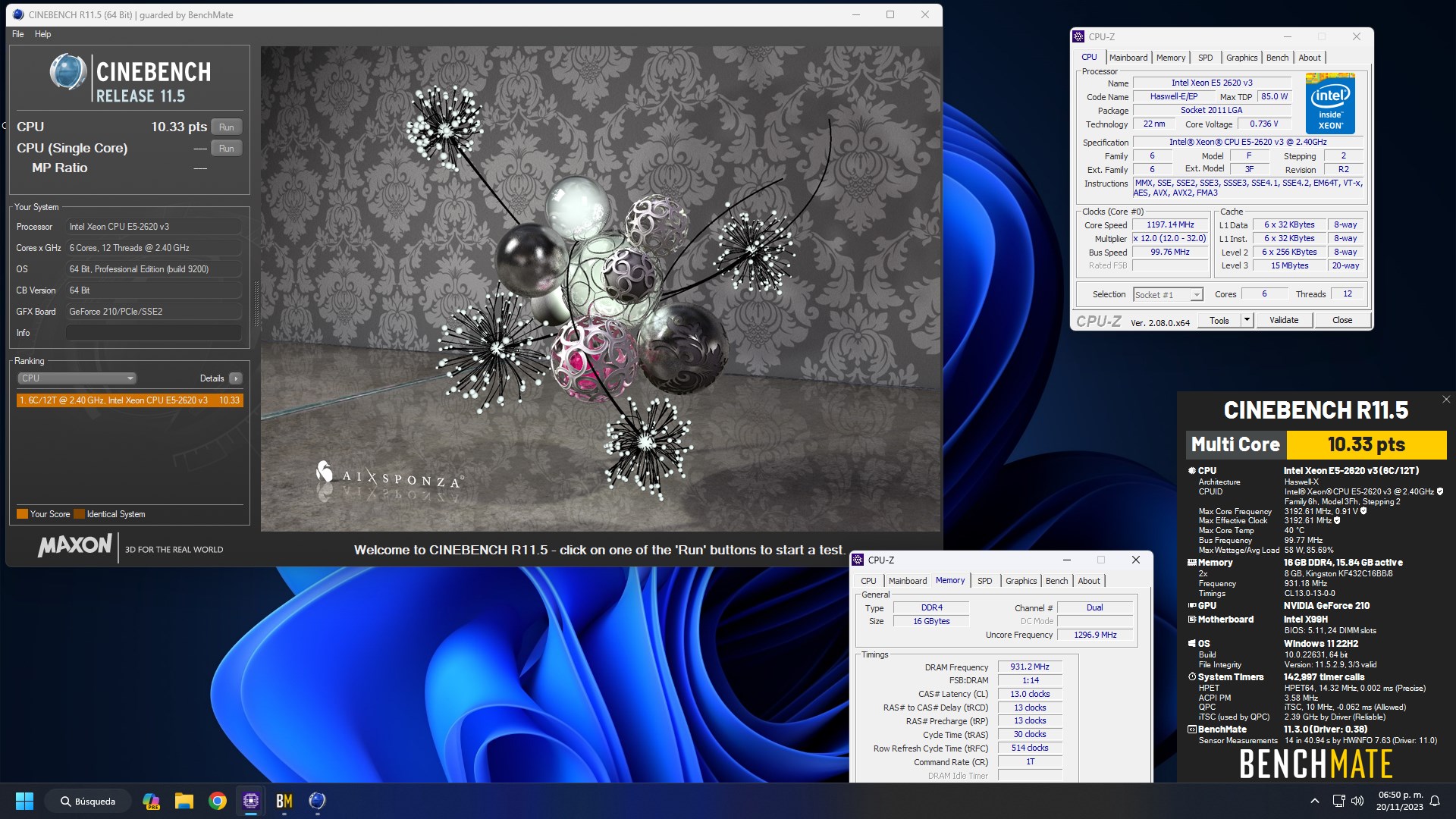Click the BenchMate section icon in result panel
1456x819 pixels.
[1191, 730]
